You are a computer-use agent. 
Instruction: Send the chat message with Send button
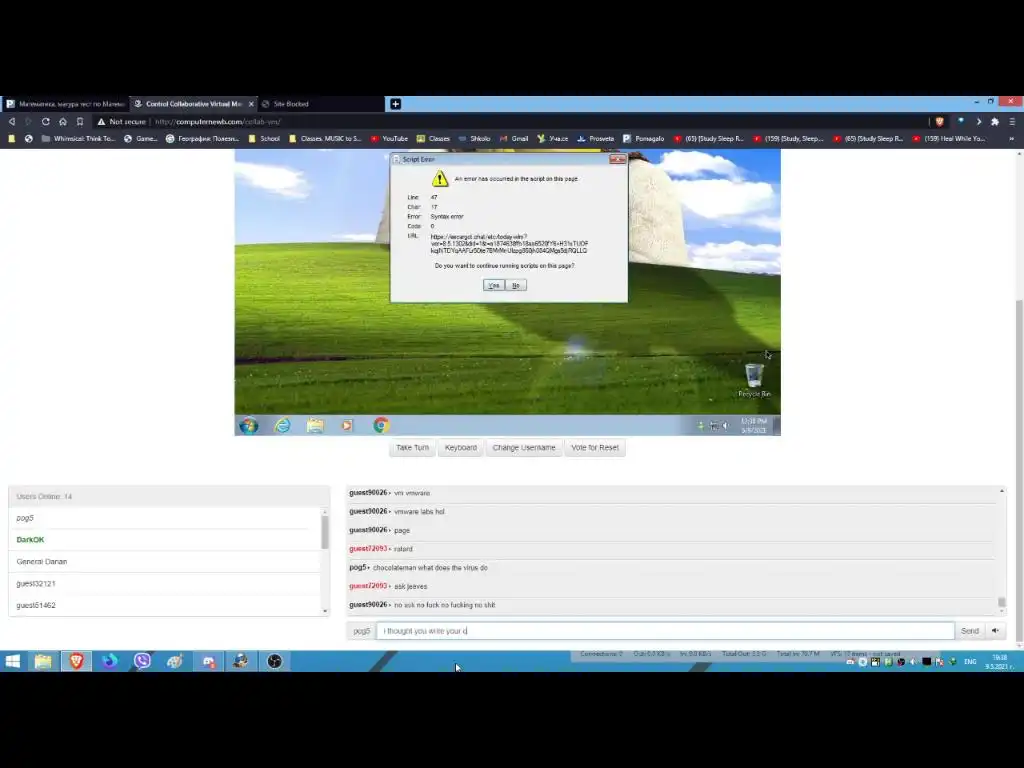[x=970, y=631]
